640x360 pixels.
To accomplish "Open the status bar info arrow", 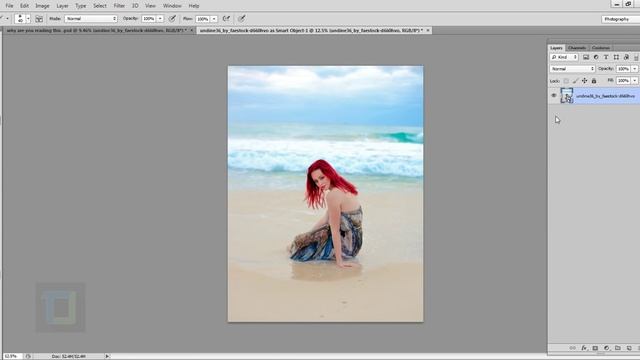I will click(x=107, y=356).
